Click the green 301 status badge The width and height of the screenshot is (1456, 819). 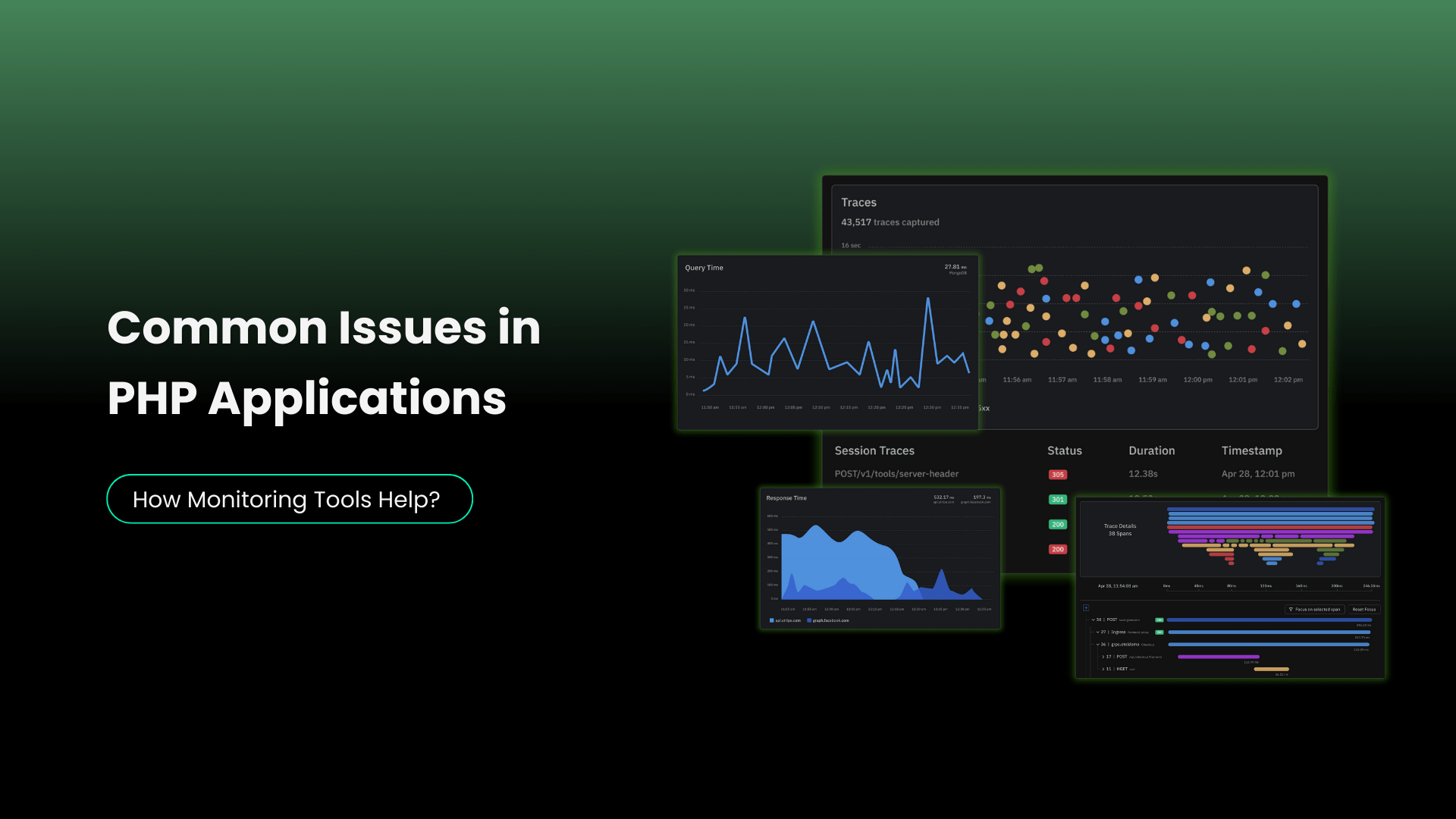[1057, 499]
